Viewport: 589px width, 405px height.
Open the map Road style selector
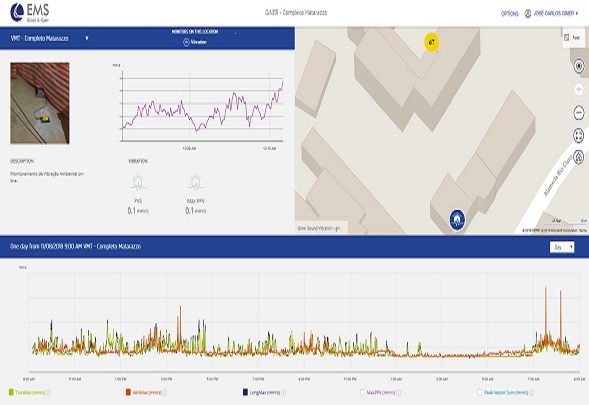click(x=574, y=38)
